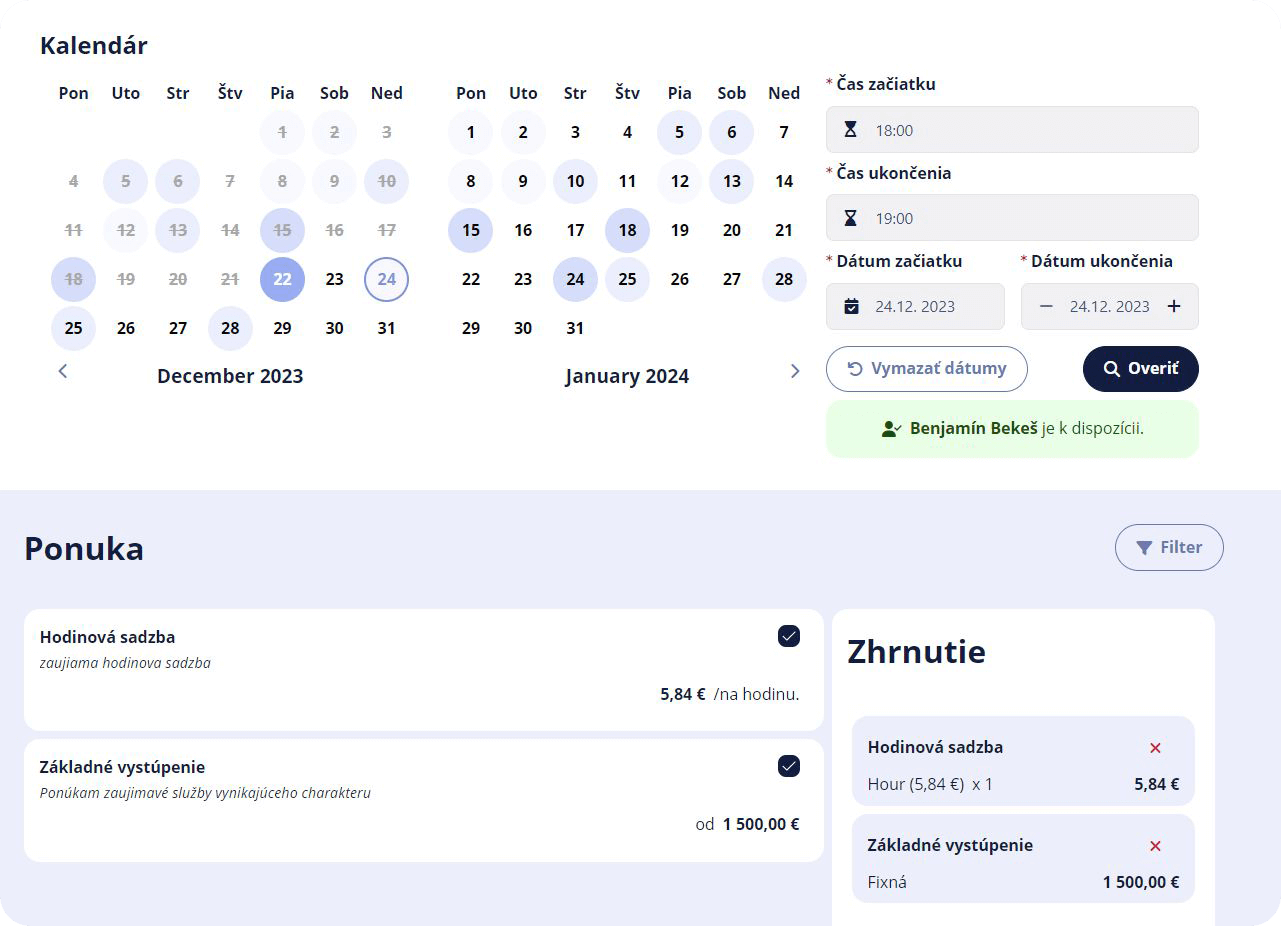Select December 29 in the calendar
1282x927 pixels.
coord(282,328)
